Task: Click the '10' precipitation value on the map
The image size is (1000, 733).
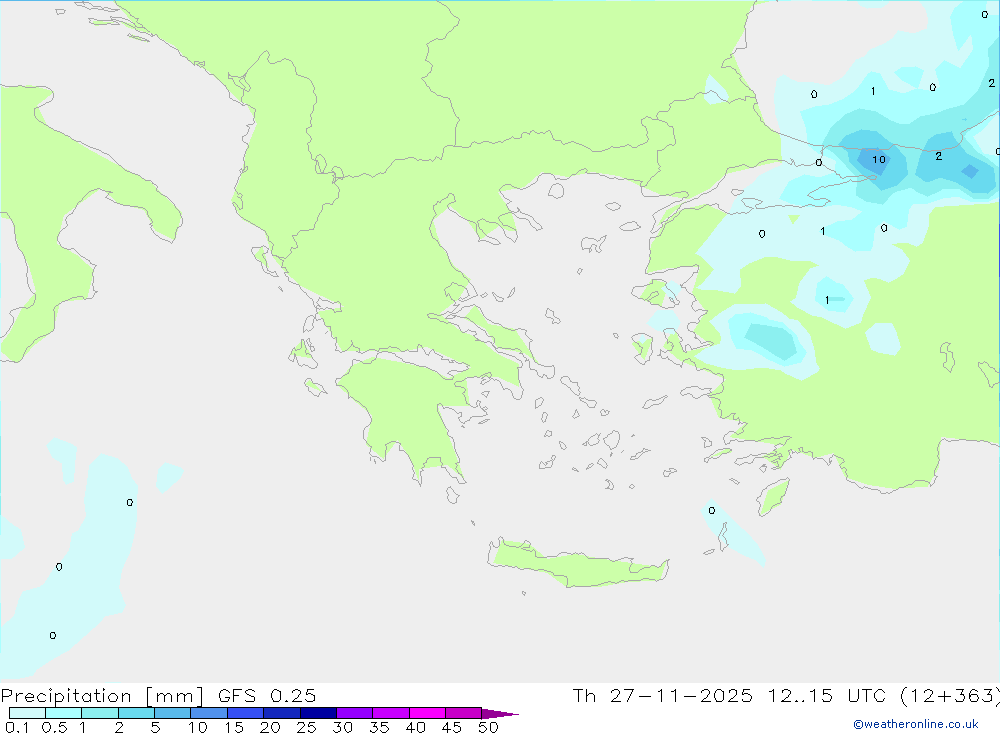Action: click(879, 159)
